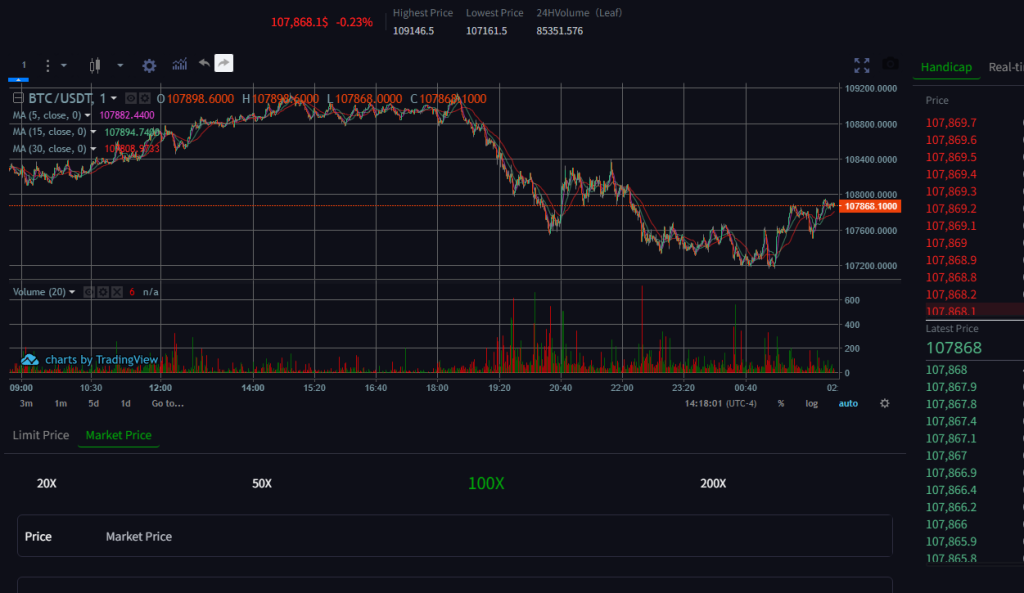Image resolution: width=1024 pixels, height=593 pixels.
Task: Expand the Volume (20) indicator dropdown
Action: (x=72, y=292)
